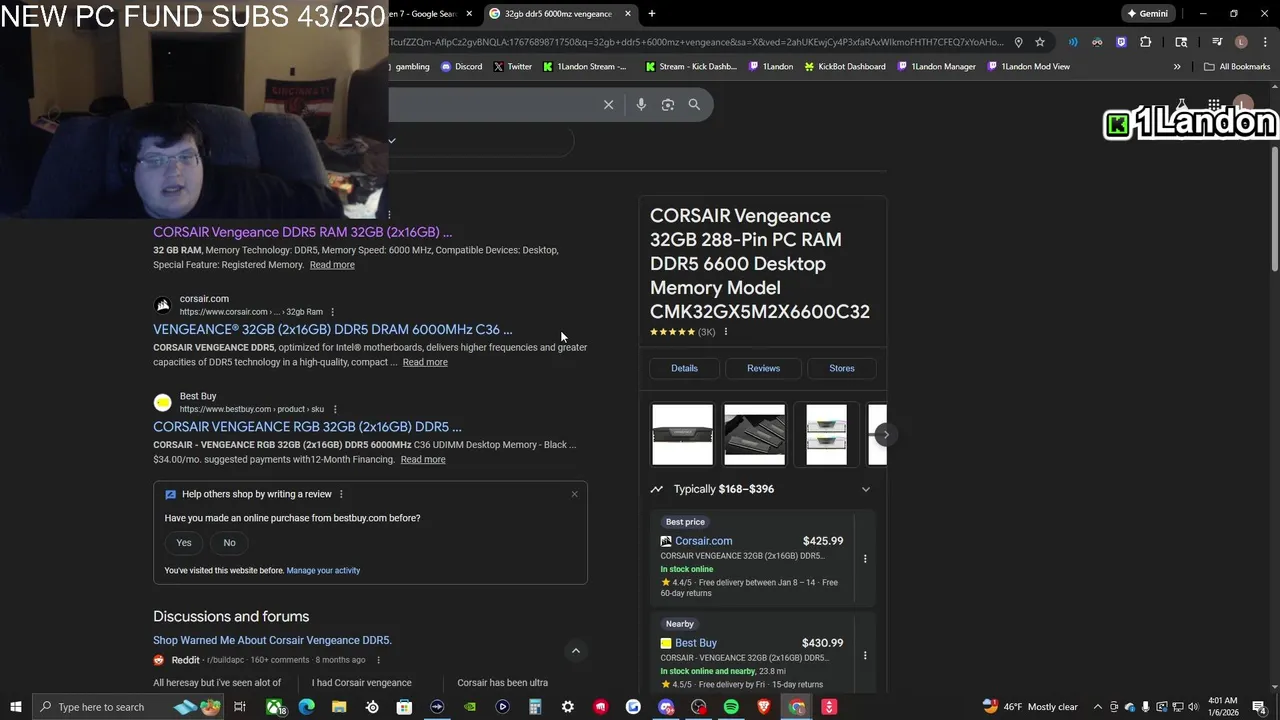Collapse the Reddit discussion with the up chevron
The image size is (1280, 720).
point(575,651)
